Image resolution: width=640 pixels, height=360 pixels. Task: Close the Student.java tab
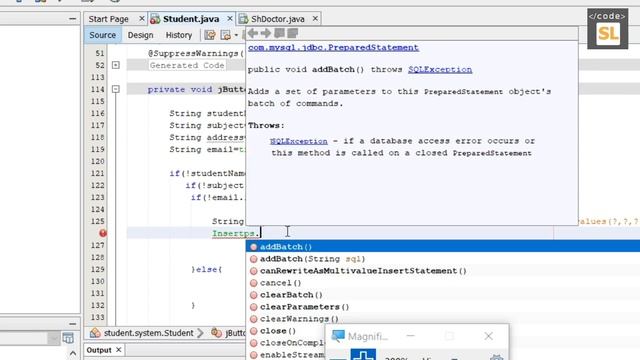230,18
